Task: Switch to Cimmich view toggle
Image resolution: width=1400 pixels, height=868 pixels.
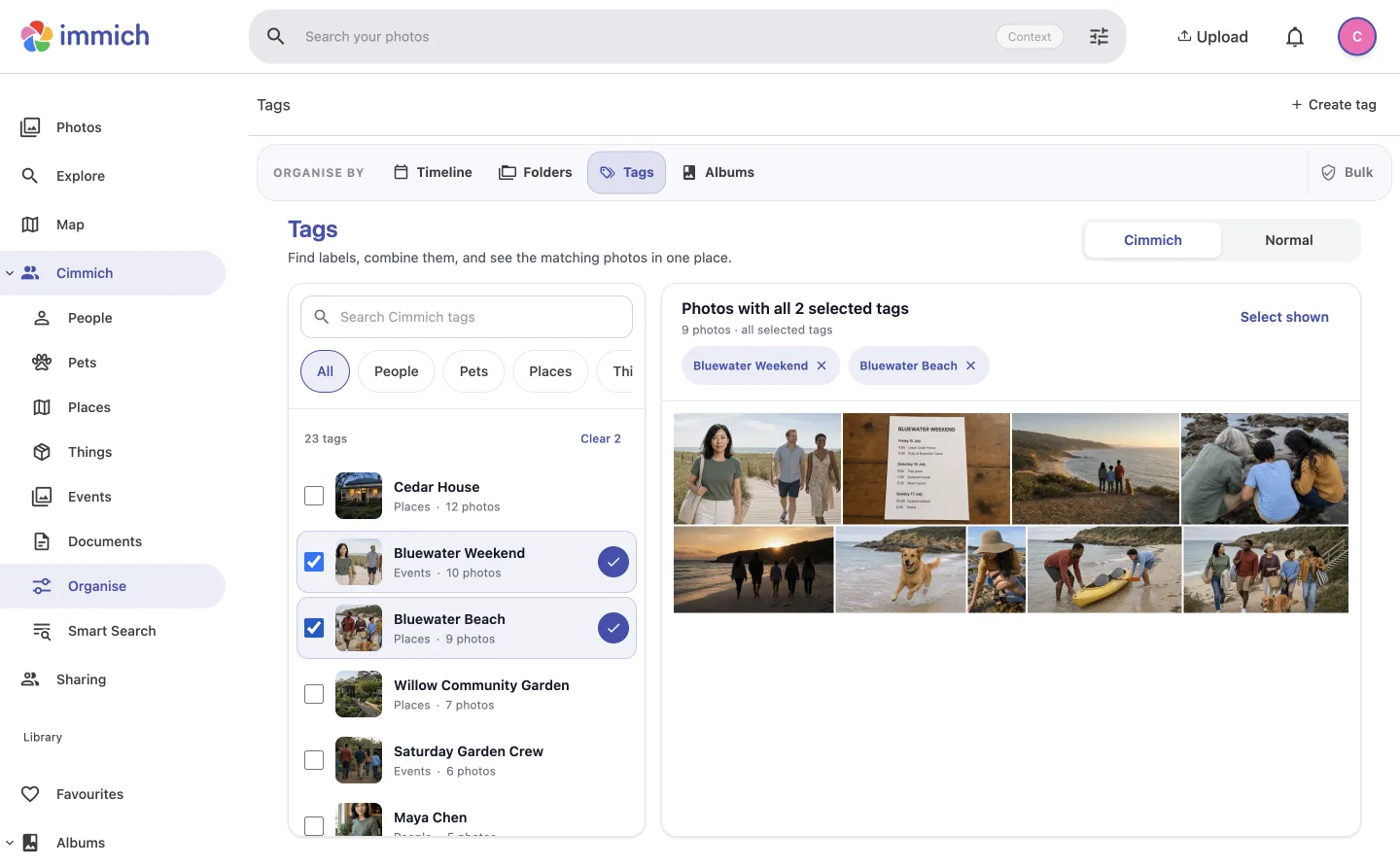Action: (x=1153, y=240)
